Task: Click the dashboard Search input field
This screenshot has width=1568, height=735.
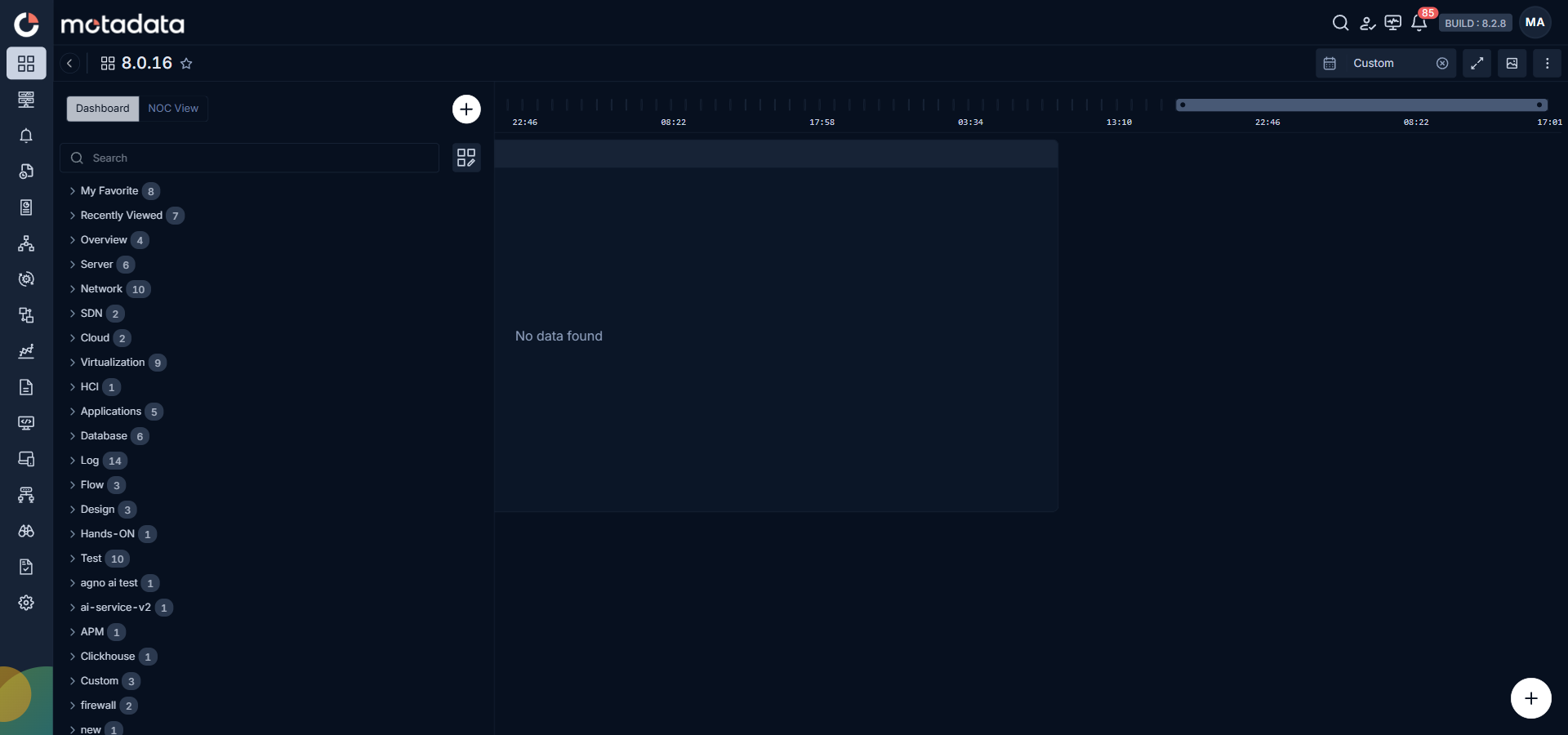Action: pyautogui.click(x=250, y=158)
